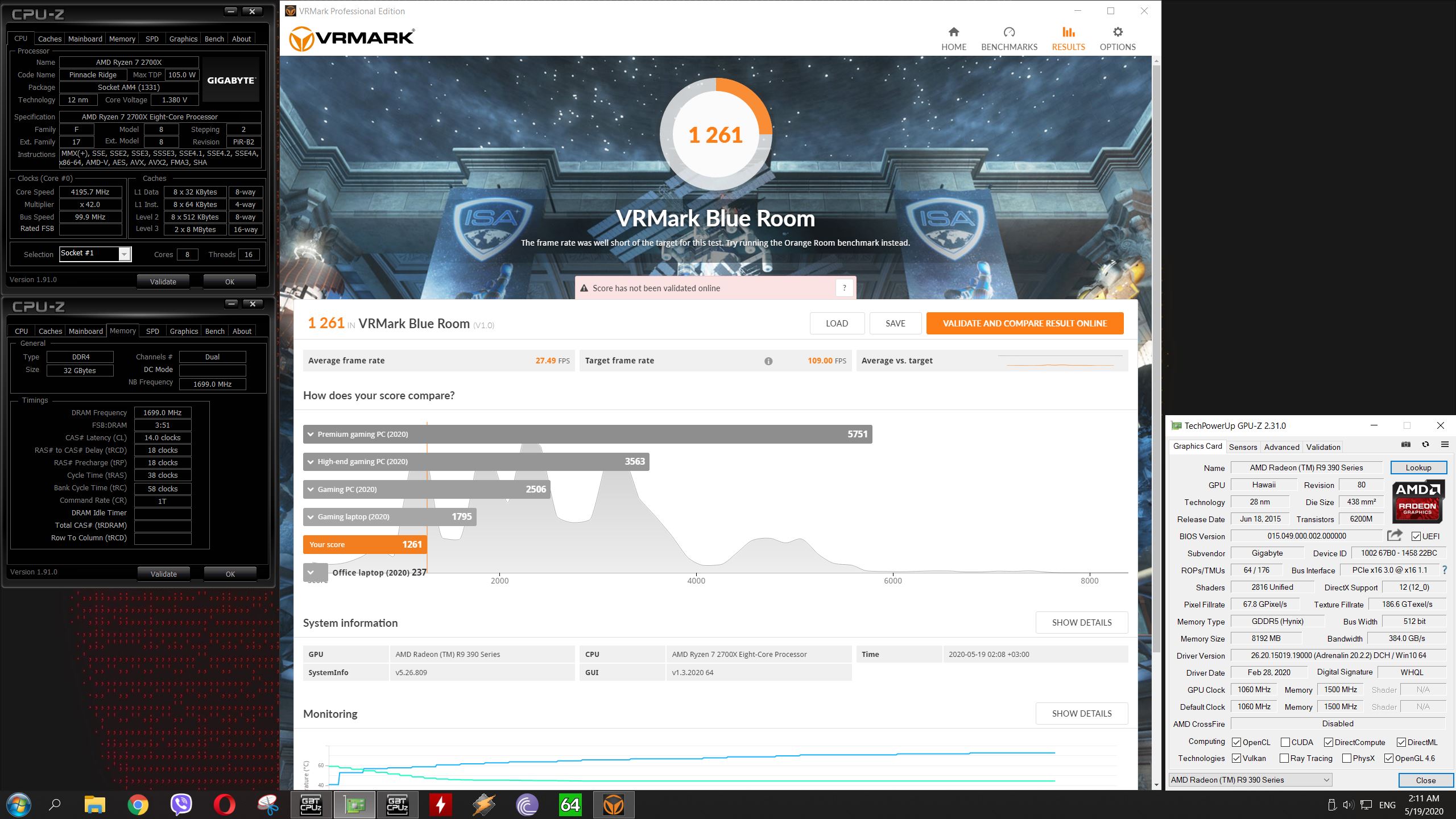Viewport: 1456px width, 819px height.
Task: Open VRMark Home page
Action: coord(954,39)
